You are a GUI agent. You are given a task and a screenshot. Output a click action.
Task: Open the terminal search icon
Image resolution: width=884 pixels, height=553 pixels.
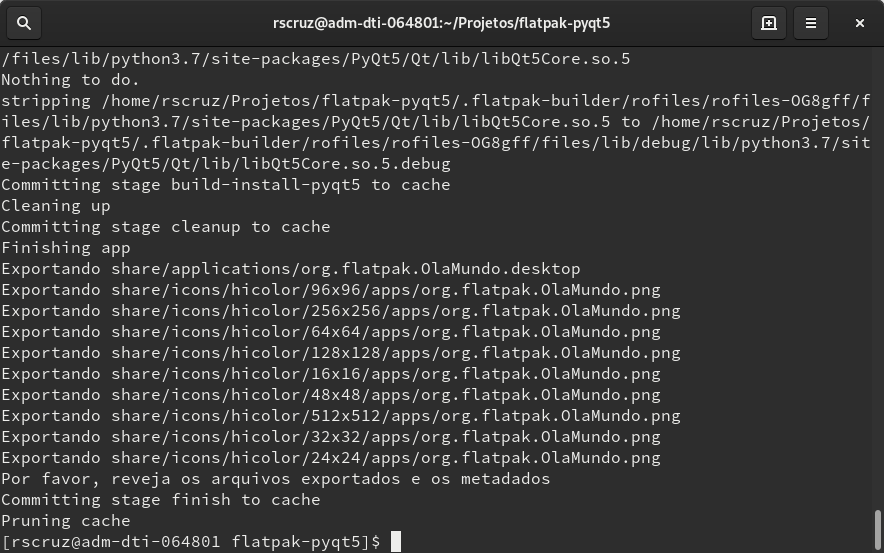24,23
